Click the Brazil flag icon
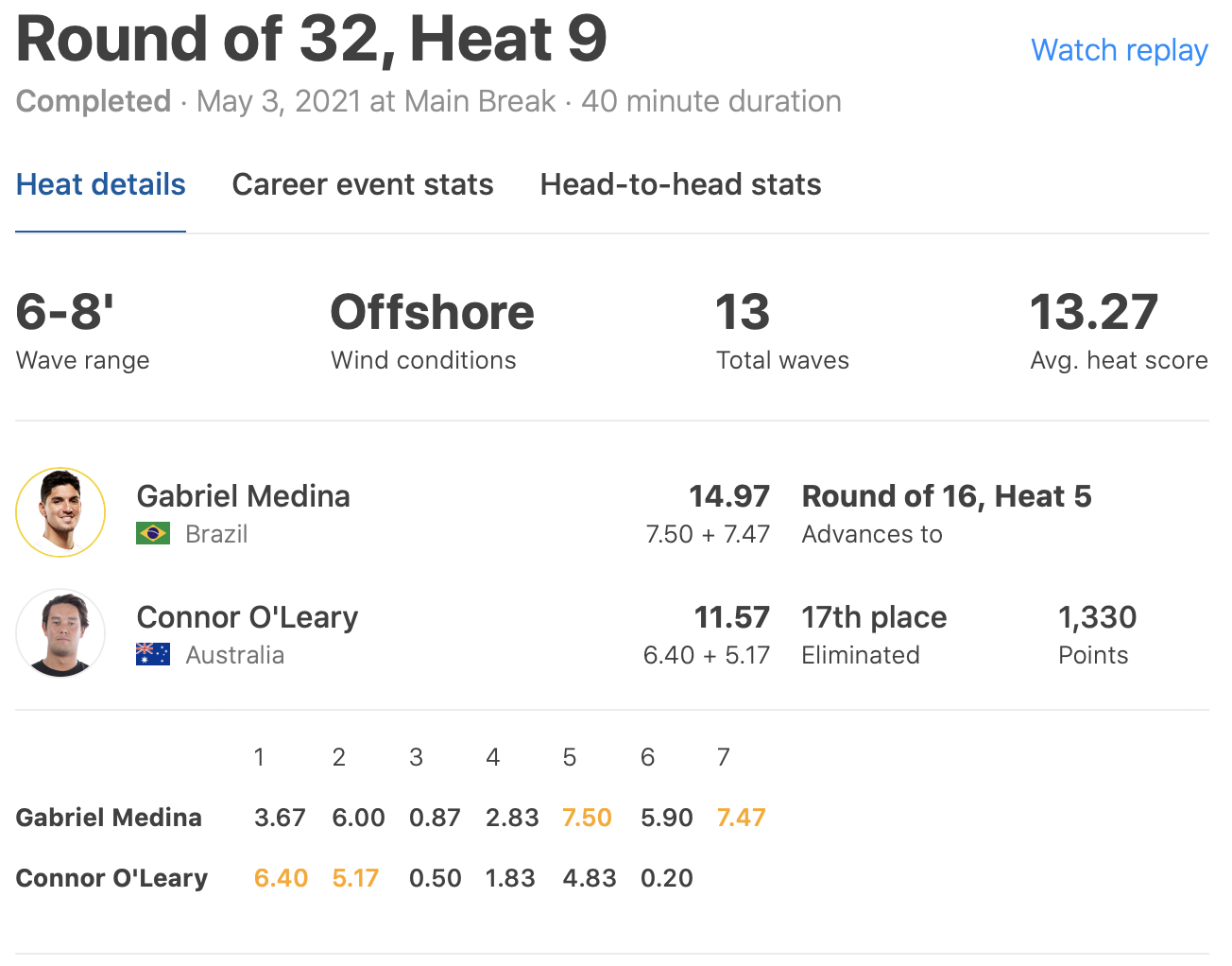The width and height of the screenshot is (1232, 966). pyautogui.click(x=153, y=534)
